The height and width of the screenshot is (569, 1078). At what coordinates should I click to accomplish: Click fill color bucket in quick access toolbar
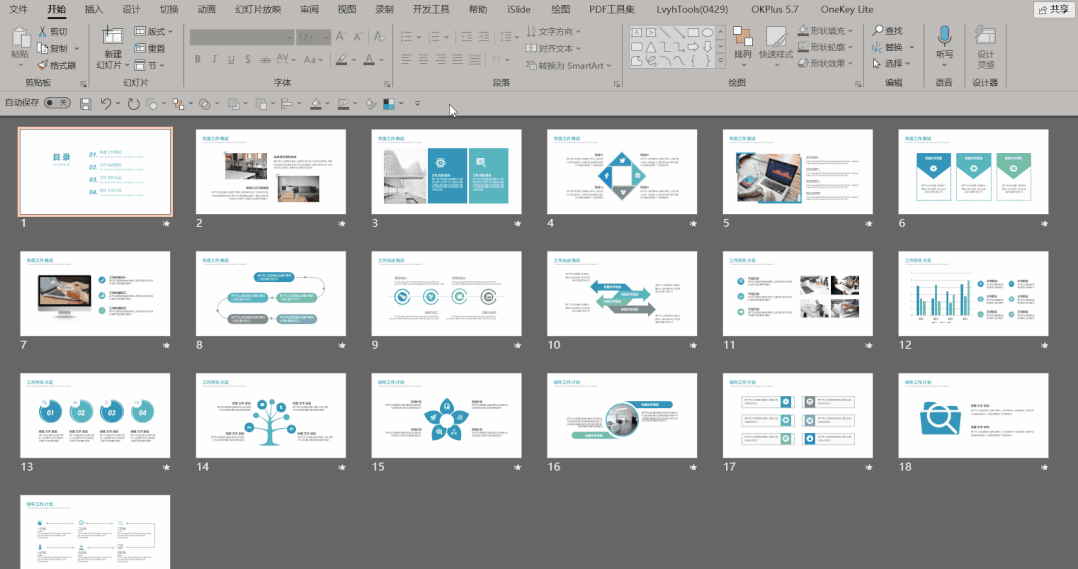click(x=316, y=104)
